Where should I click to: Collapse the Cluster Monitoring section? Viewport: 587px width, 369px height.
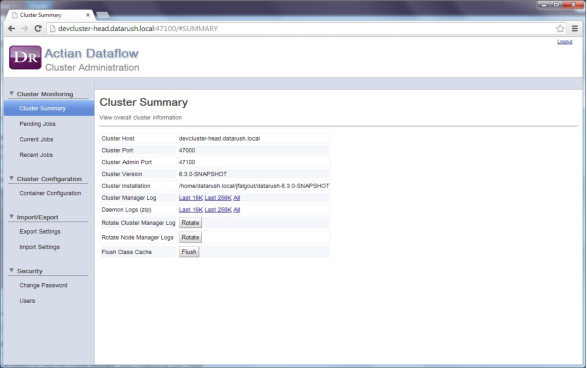tap(11, 94)
